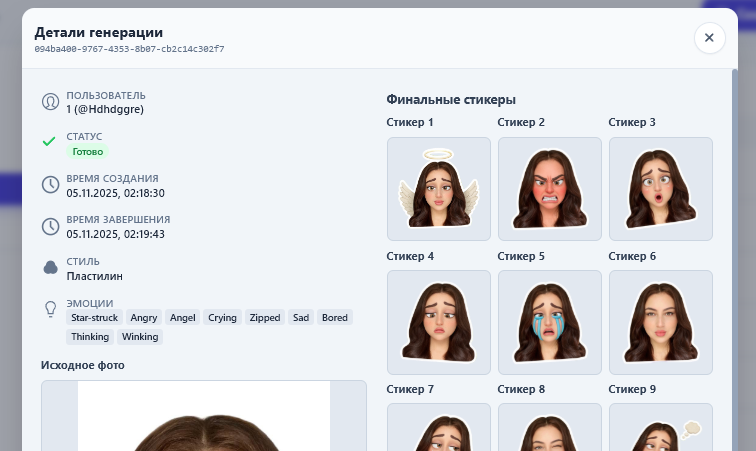Click the Winking emotion tag
The width and height of the screenshot is (756, 451).
[x=140, y=337]
